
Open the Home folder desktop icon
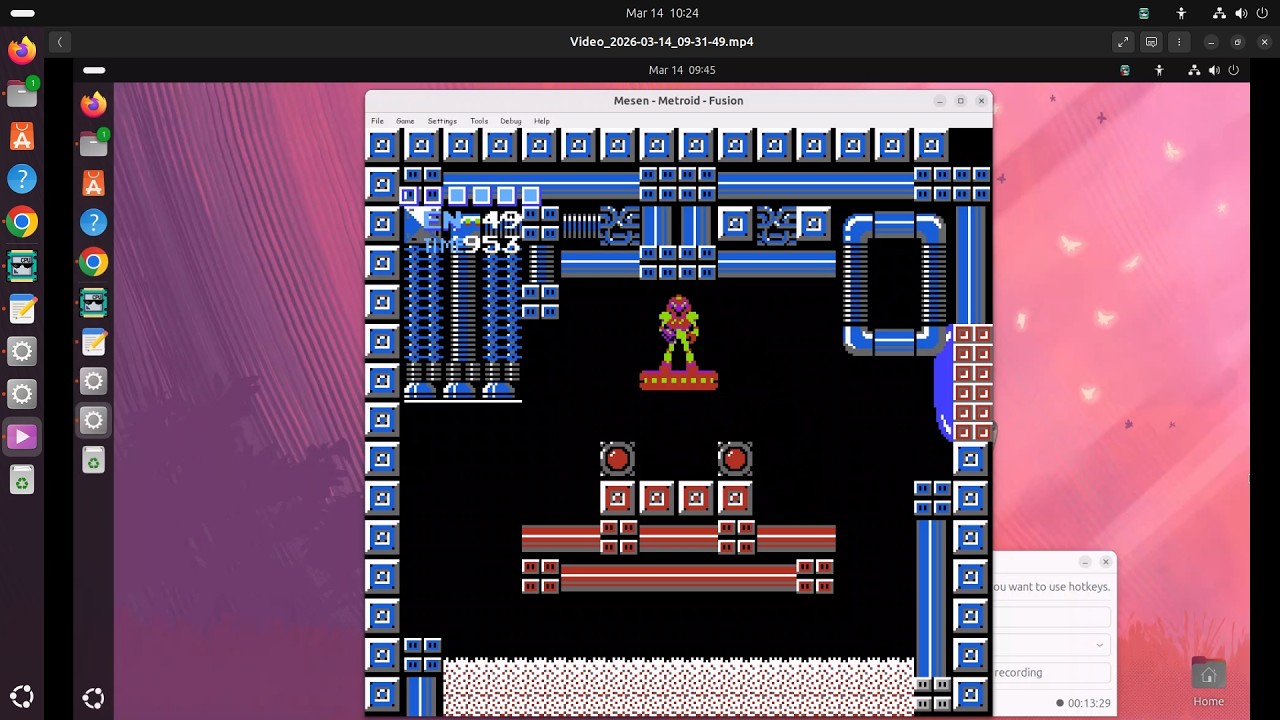pyautogui.click(x=1208, y=683)
